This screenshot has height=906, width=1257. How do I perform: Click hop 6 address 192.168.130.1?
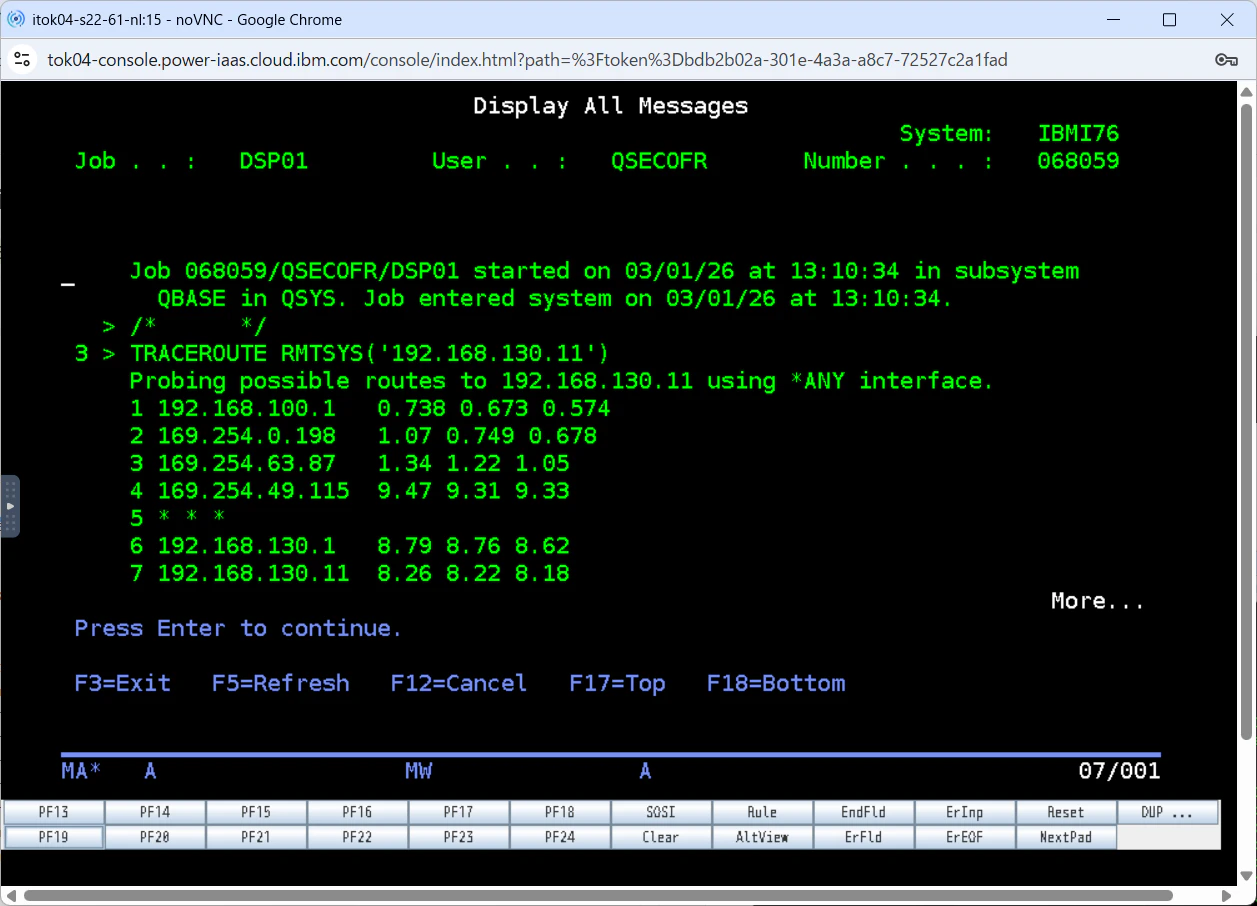click(x=246, y=546)
